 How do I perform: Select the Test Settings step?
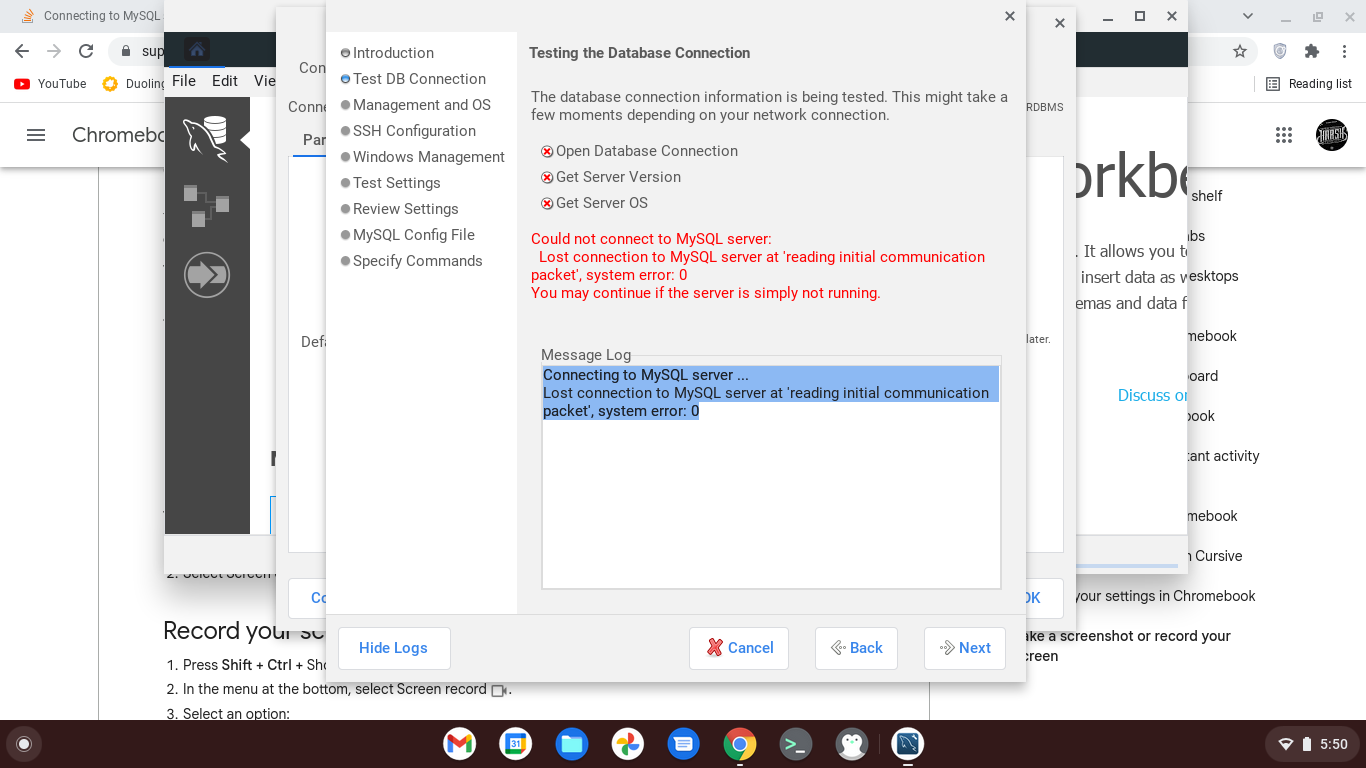(x=391, y=183)
